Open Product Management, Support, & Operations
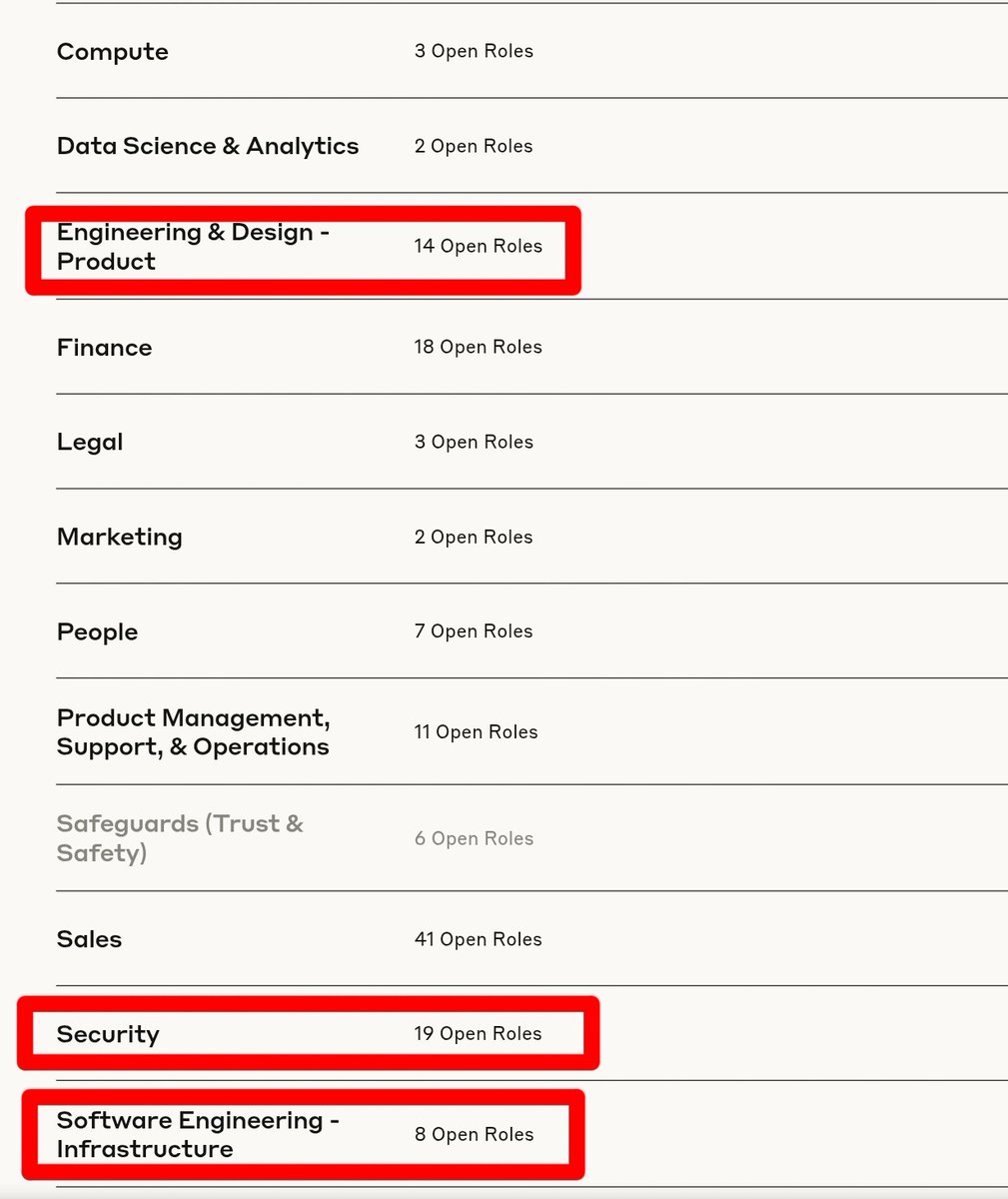The width and height of the screenshot is (1008, 1199). click(x=194, y=732)
